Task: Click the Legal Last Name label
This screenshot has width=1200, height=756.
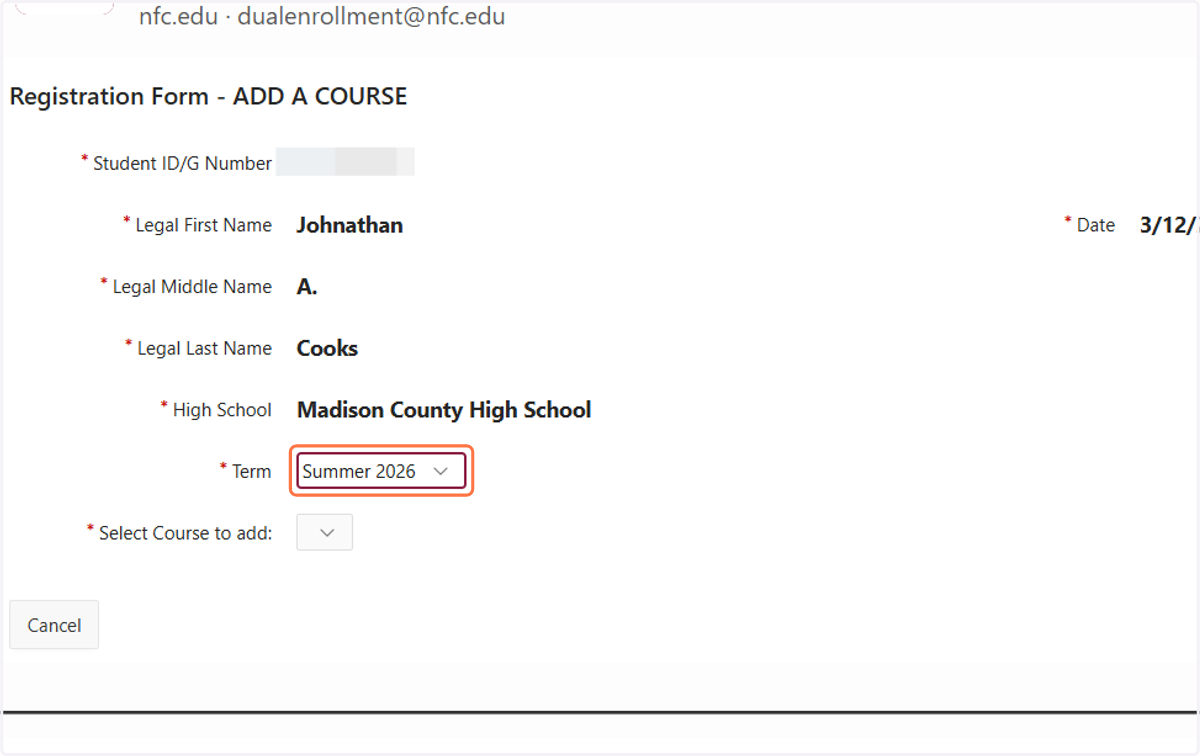Action: pyautogui.click(x=204, y=349)
